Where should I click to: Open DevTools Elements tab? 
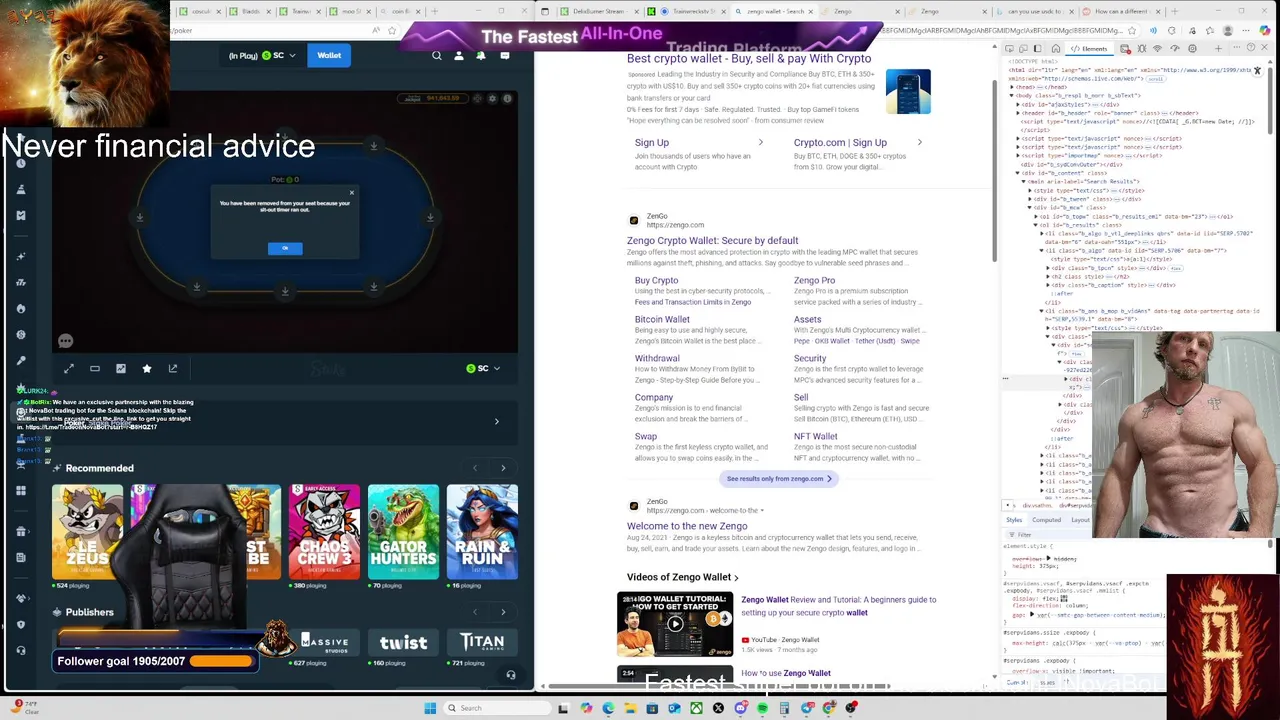[1090, 48]
